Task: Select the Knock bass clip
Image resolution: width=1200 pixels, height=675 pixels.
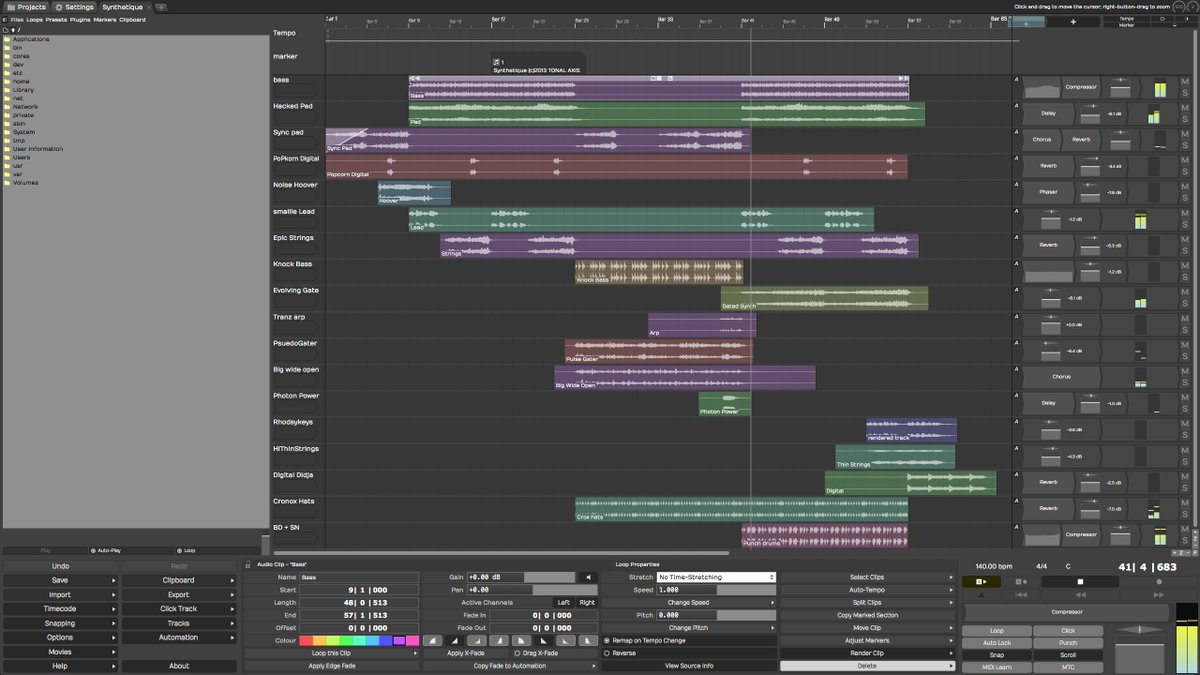Action: pyautogui.click(x=659, y=272)
